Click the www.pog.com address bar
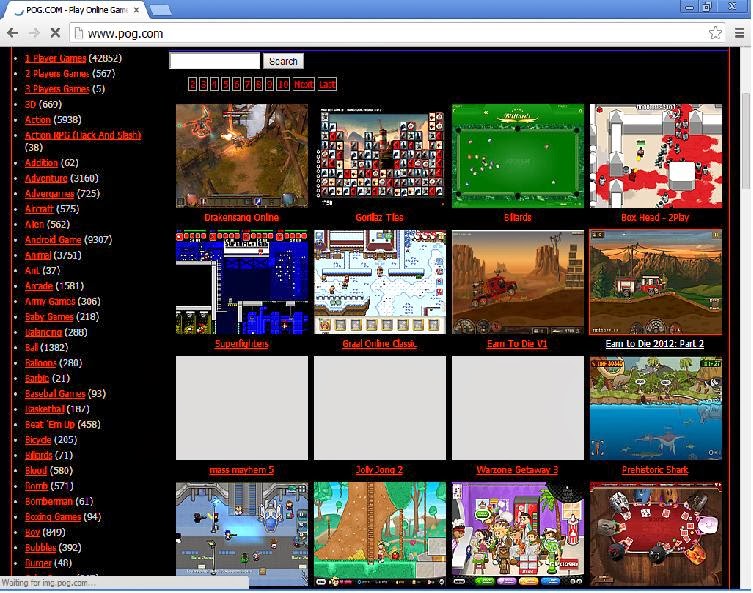Image resolution: width=753 pixels, height=593 pixels. tap(389, 33)
